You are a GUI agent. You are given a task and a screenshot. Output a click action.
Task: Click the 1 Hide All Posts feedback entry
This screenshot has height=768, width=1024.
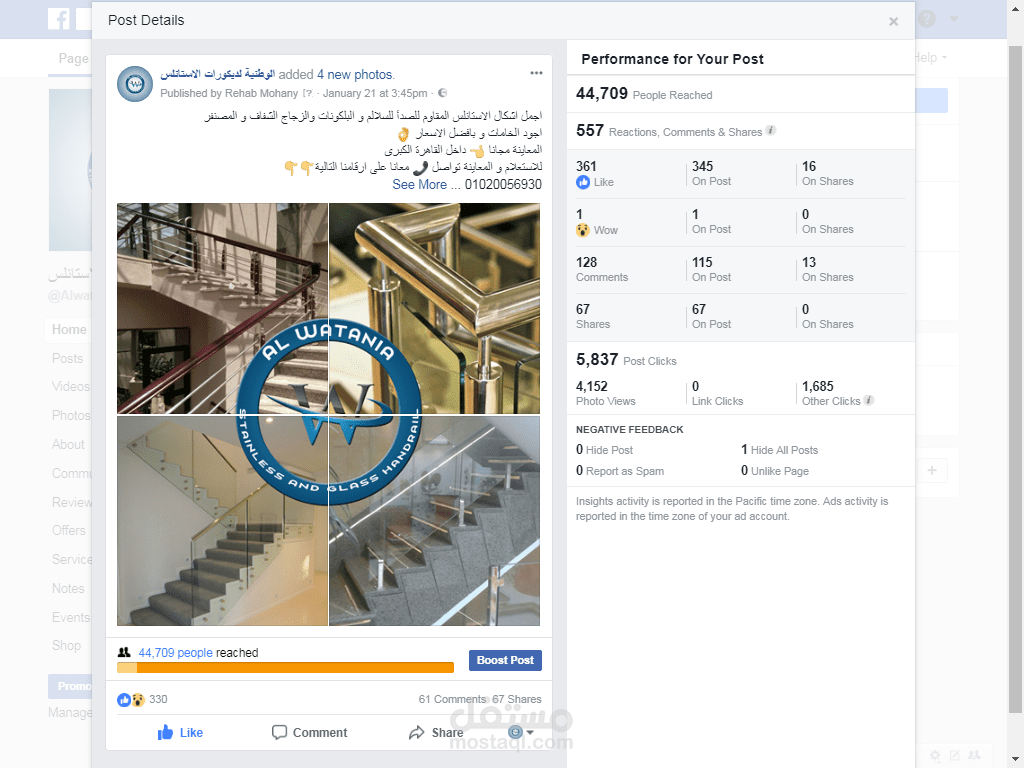coord(779,449)
